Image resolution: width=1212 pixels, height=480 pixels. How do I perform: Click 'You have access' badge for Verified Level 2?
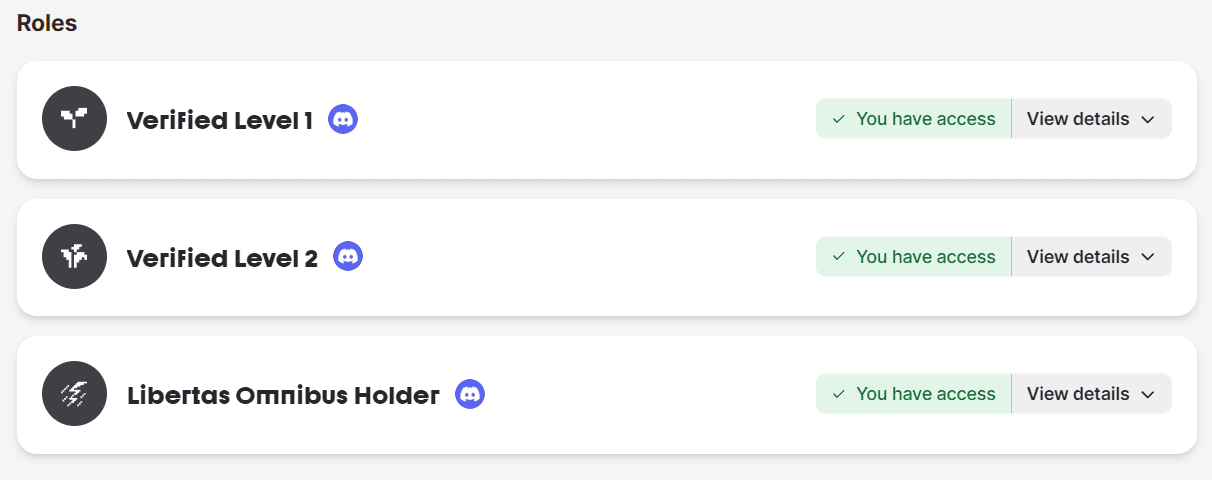click(914, 257)
